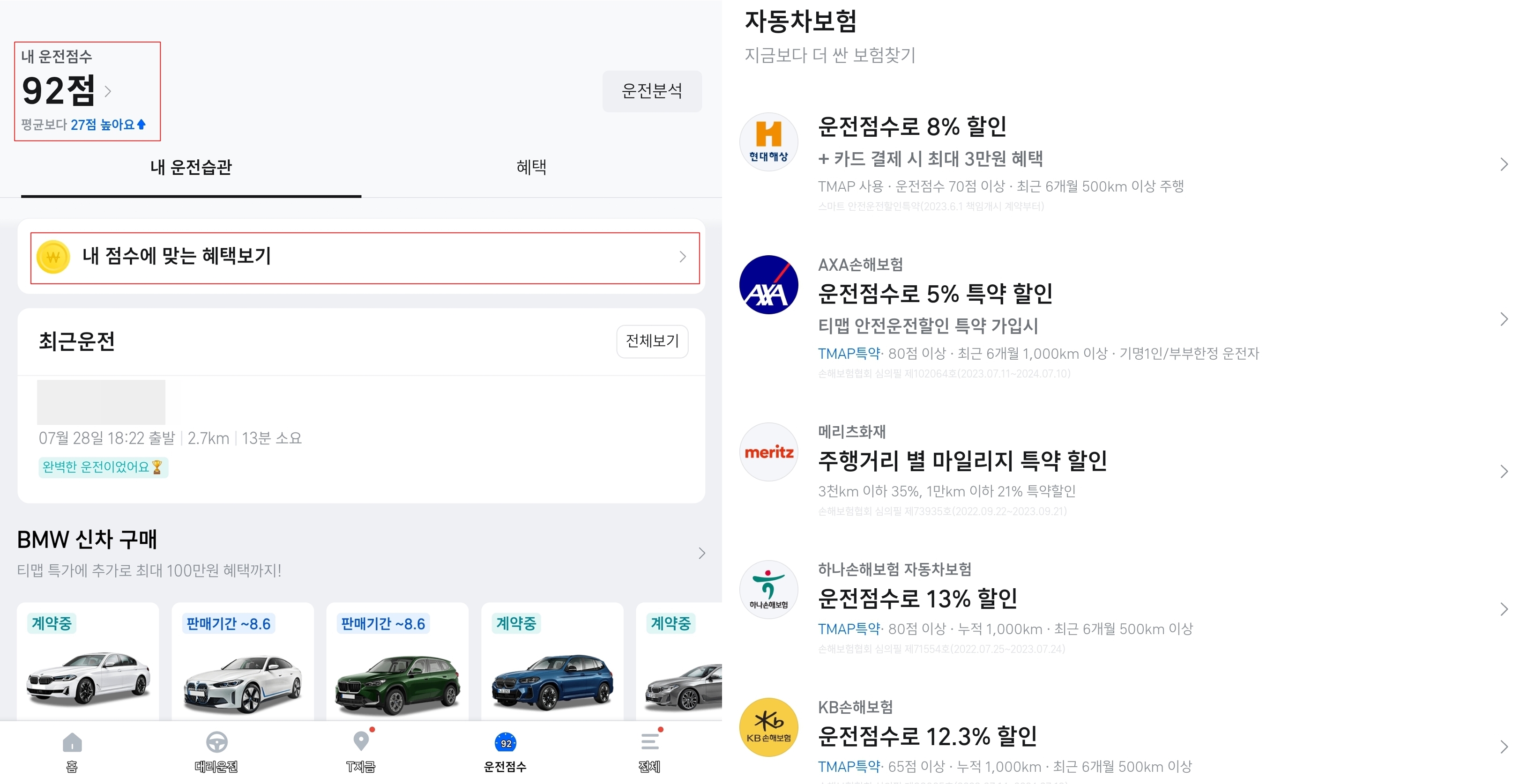
Task: Expand the 92점 score detail chevron
Action: pyautogui.click(x=108, y=91)
